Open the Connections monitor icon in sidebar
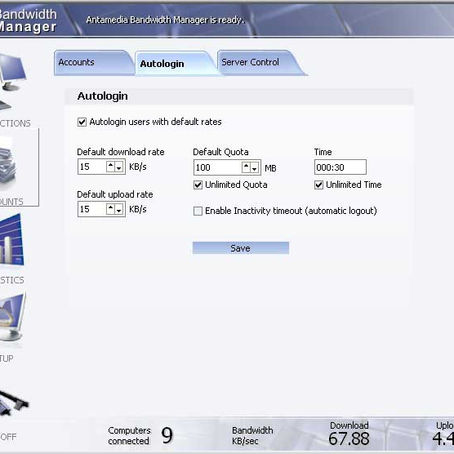454x454 pixels. click(12, 82)
